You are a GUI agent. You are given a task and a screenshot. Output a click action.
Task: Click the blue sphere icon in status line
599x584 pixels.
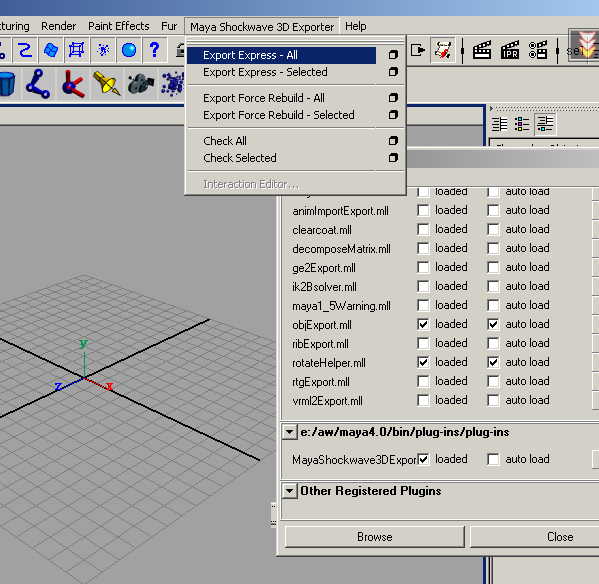[x=129, y=50]
